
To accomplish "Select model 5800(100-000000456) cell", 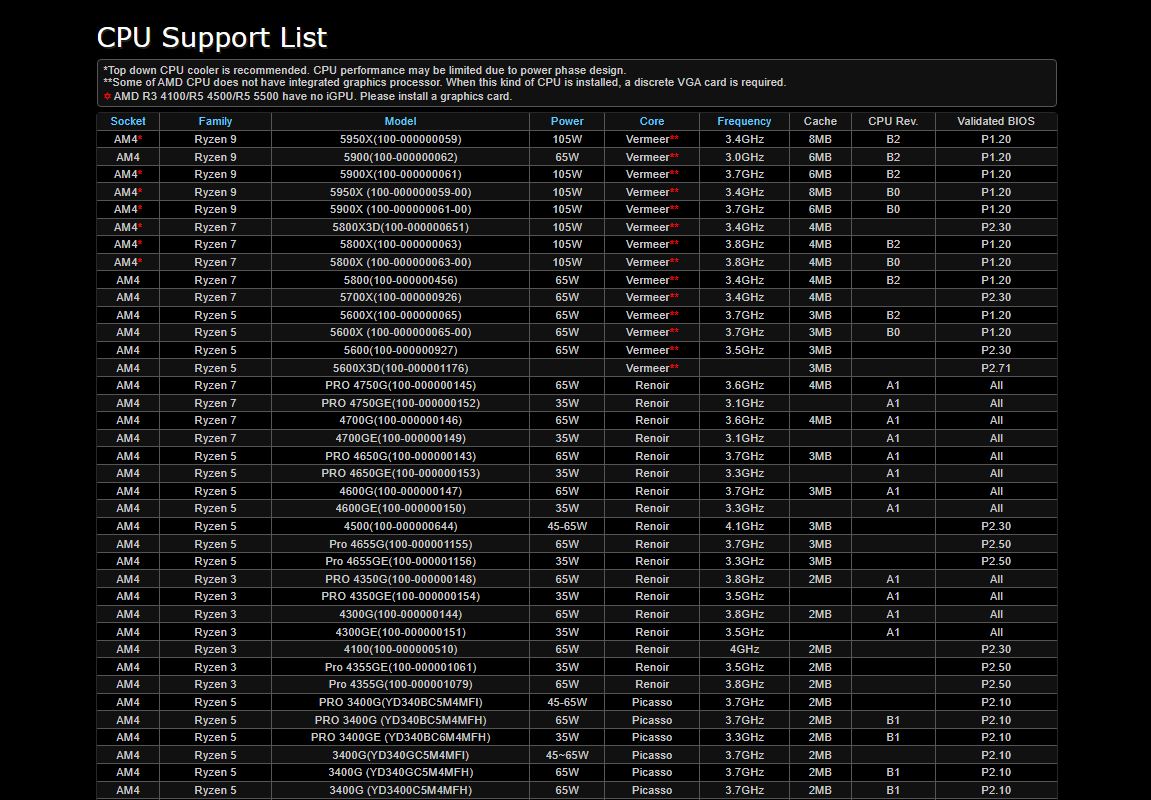I will pos(400,280).
